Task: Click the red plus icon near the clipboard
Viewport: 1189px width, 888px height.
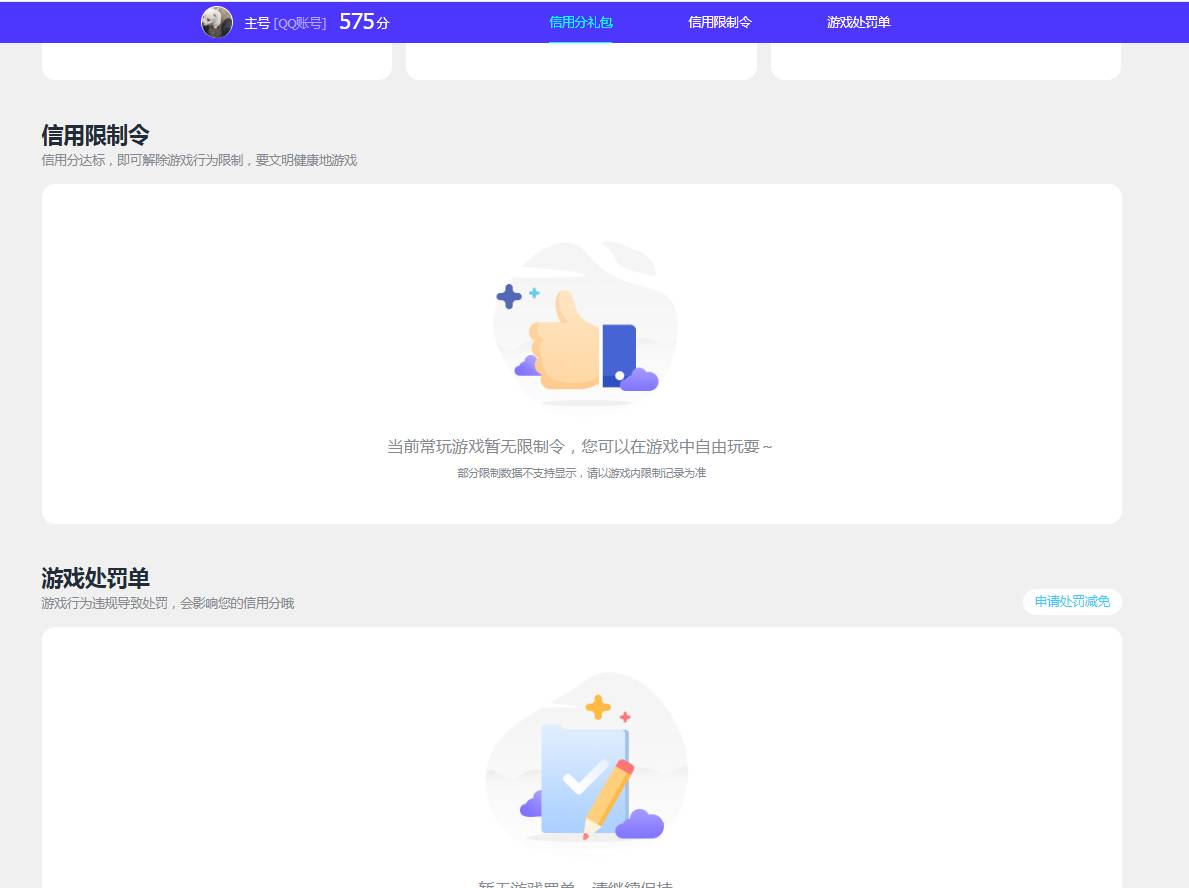Action: click(x=625, y=715)
